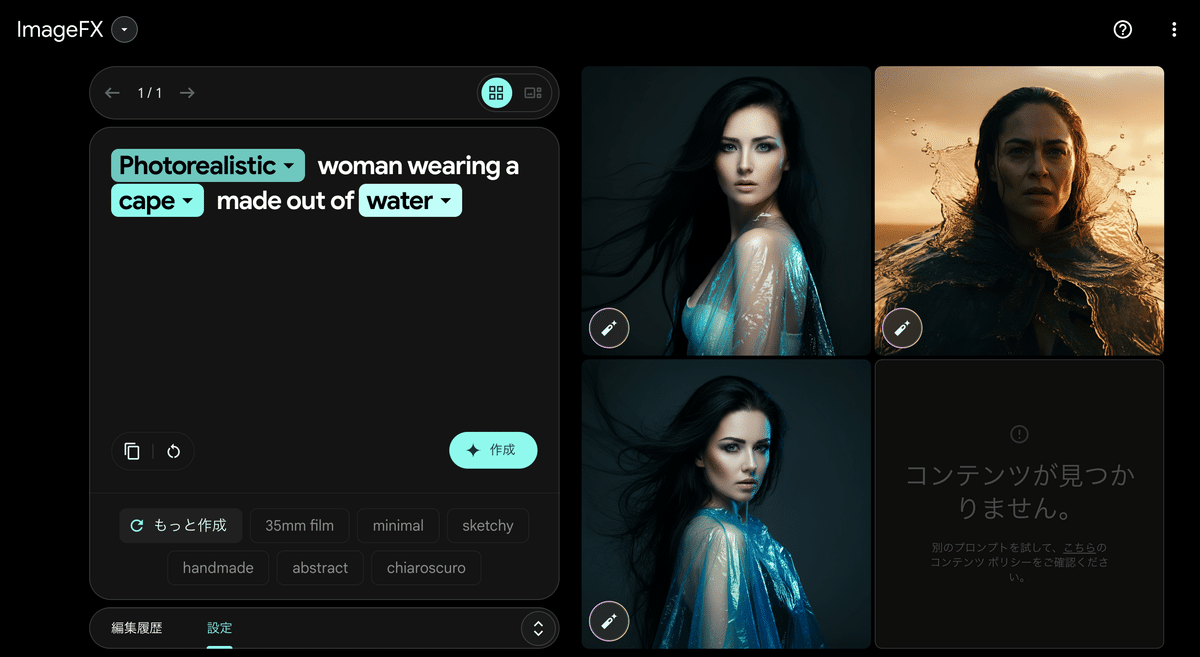Open the three-dot overflow menu top right
The width and height of the screenshot is (1200, 657).
pos(1173,30)
